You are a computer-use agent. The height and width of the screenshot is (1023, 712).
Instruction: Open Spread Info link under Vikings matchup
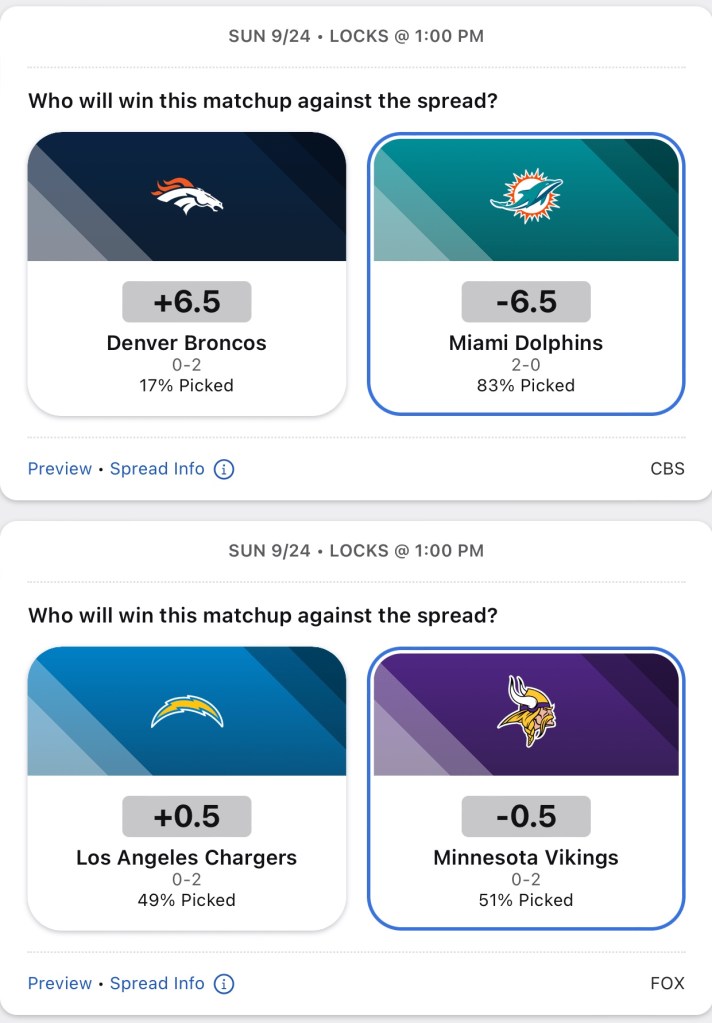(157, 984)
